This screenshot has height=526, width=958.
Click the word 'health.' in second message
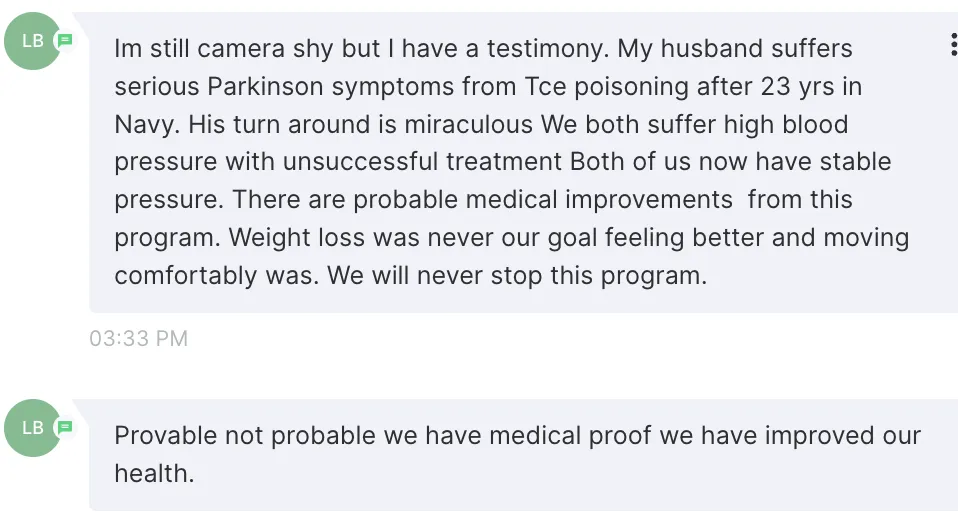154,474
